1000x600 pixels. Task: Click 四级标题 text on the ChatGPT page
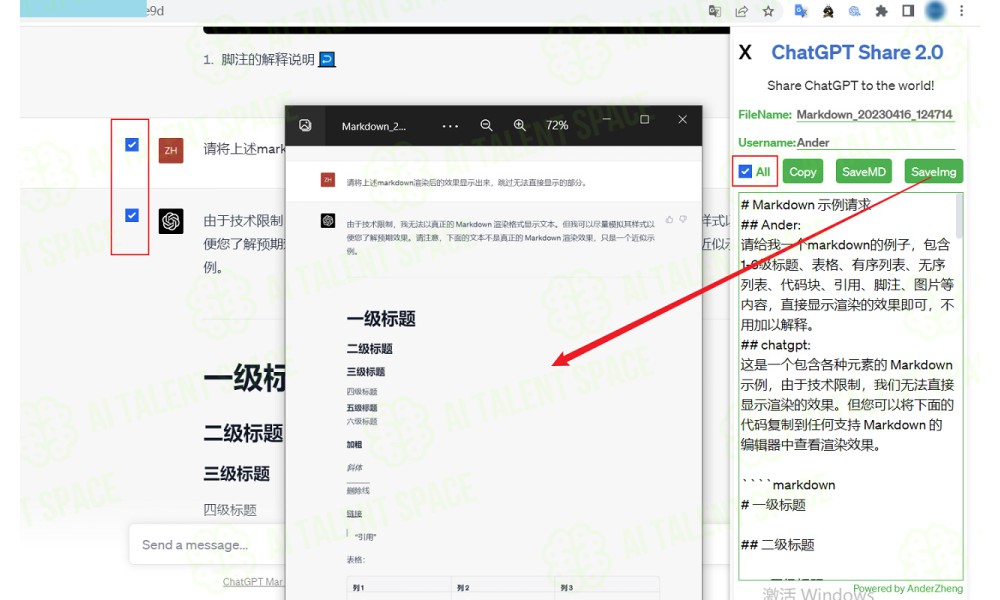point(230,509)
